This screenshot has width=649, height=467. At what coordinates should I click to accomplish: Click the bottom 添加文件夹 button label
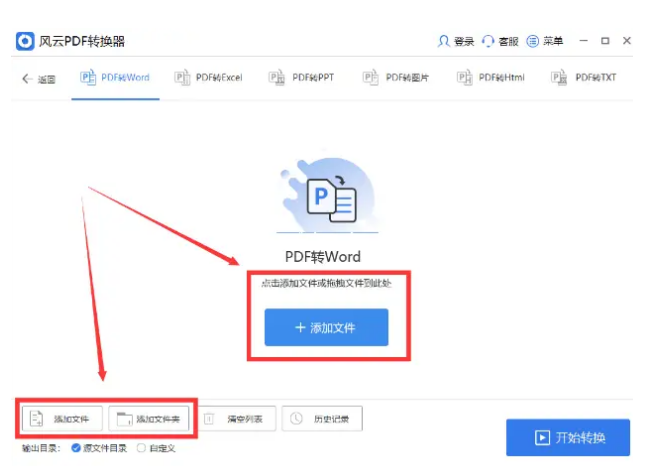(x=158, y=419)
